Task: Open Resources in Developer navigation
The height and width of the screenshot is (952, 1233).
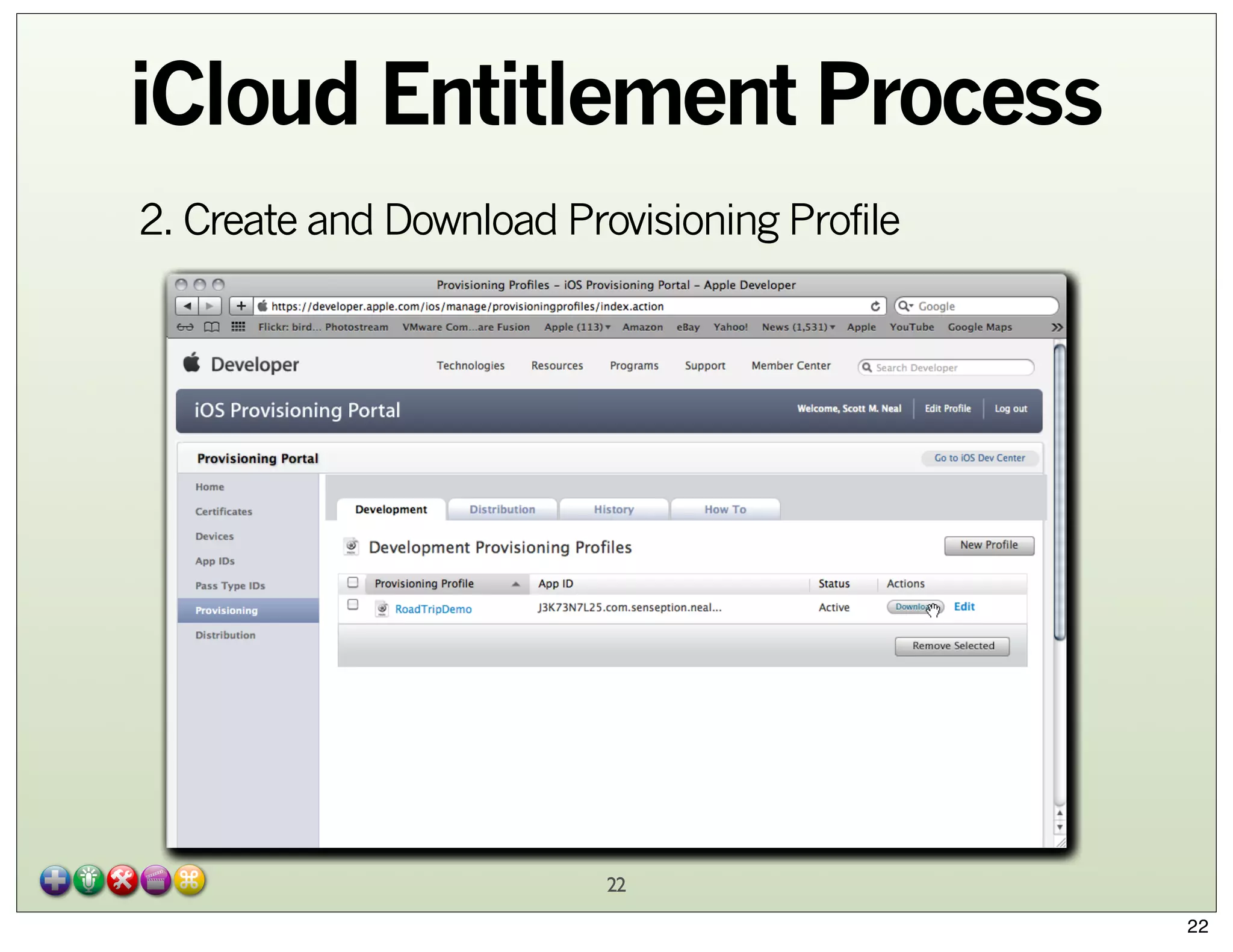Action: click(557, 365)
